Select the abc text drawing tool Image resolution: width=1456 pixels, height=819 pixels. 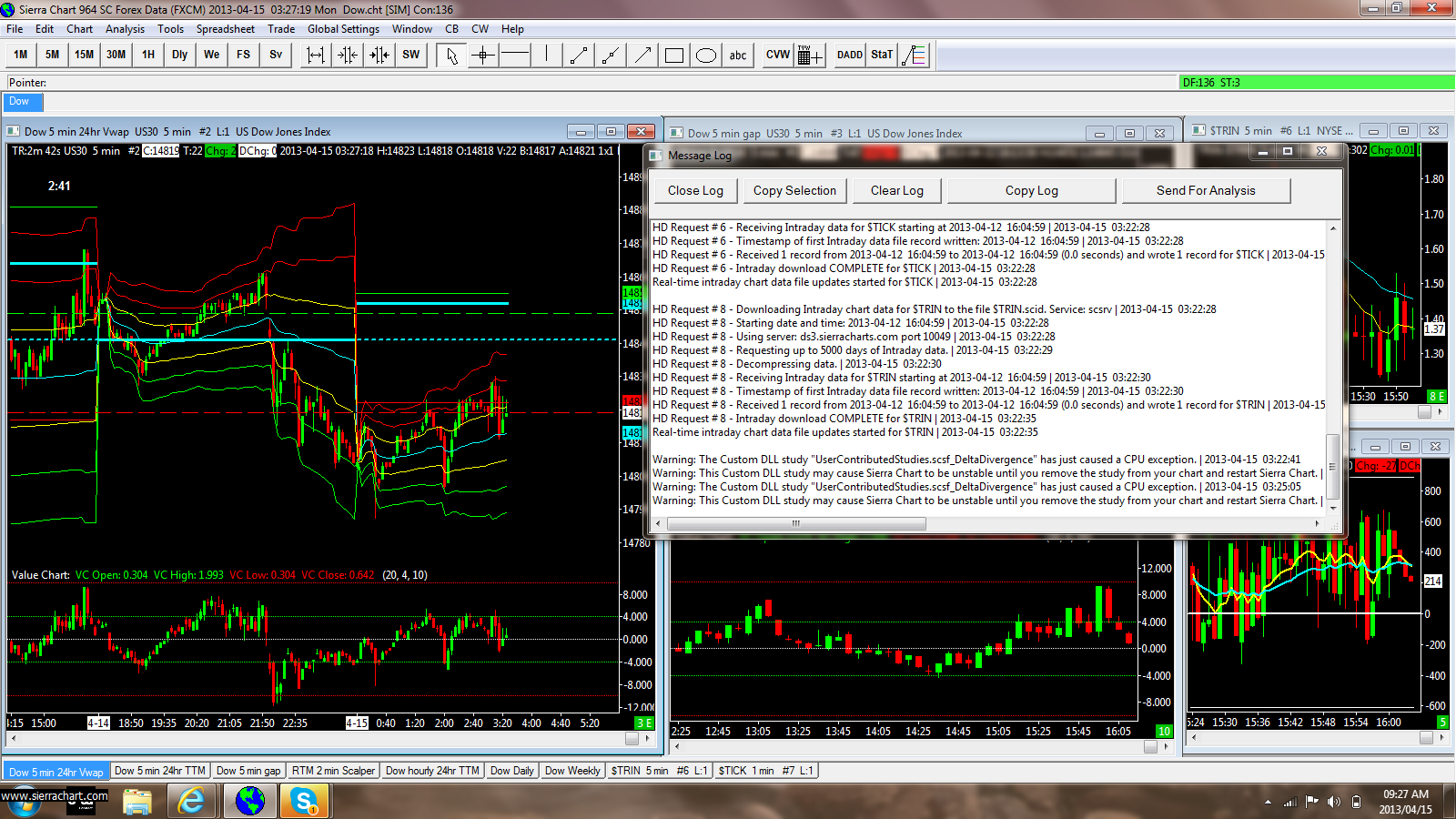point(738,56)
